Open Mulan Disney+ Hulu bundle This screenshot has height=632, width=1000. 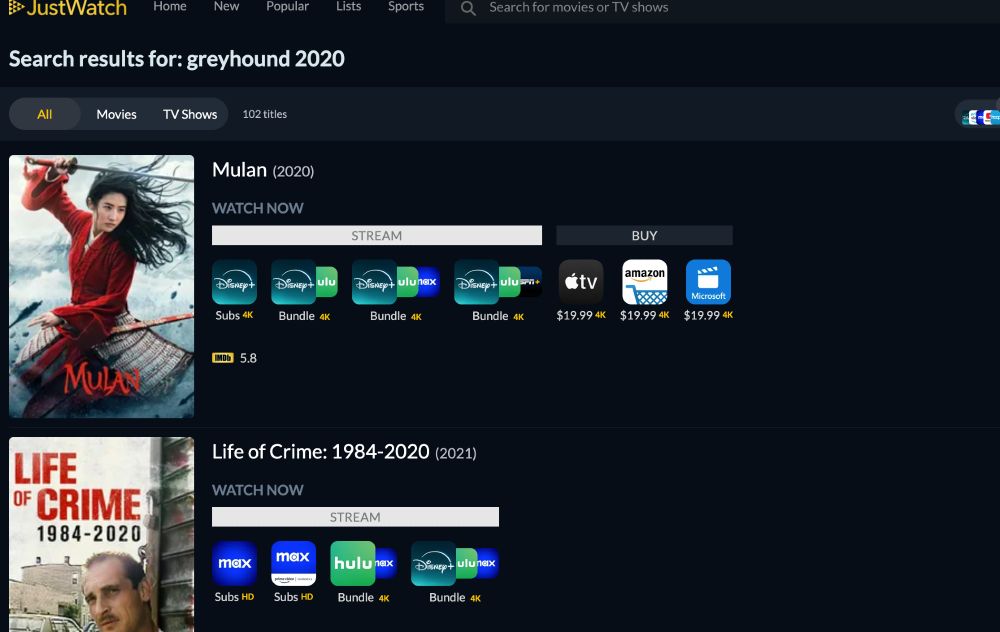pyautogui.click(x=304, y=282)
